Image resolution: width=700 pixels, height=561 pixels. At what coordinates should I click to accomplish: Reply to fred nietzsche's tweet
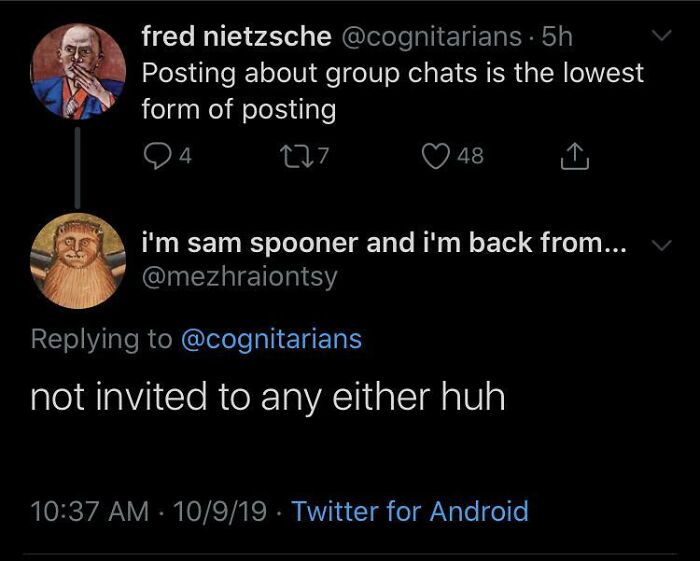click(x=156, y=155)
